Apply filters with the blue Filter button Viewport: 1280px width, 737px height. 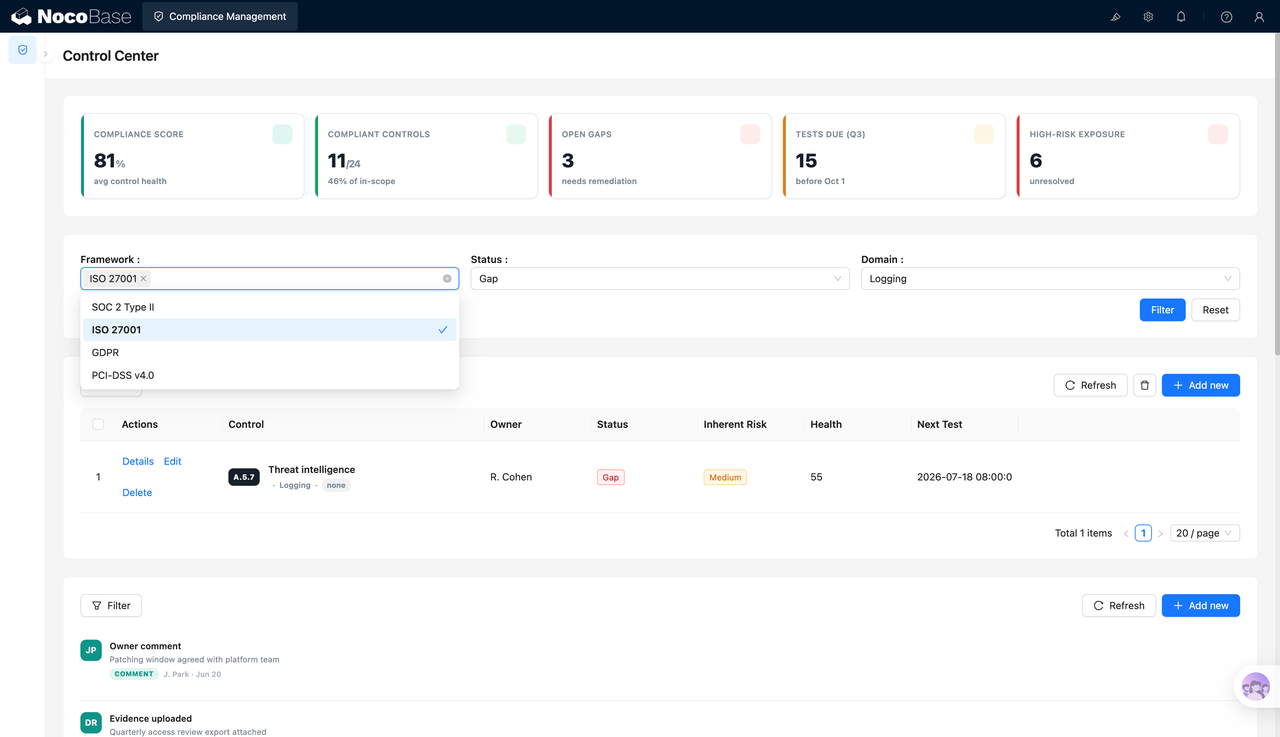click(1162, 310)
